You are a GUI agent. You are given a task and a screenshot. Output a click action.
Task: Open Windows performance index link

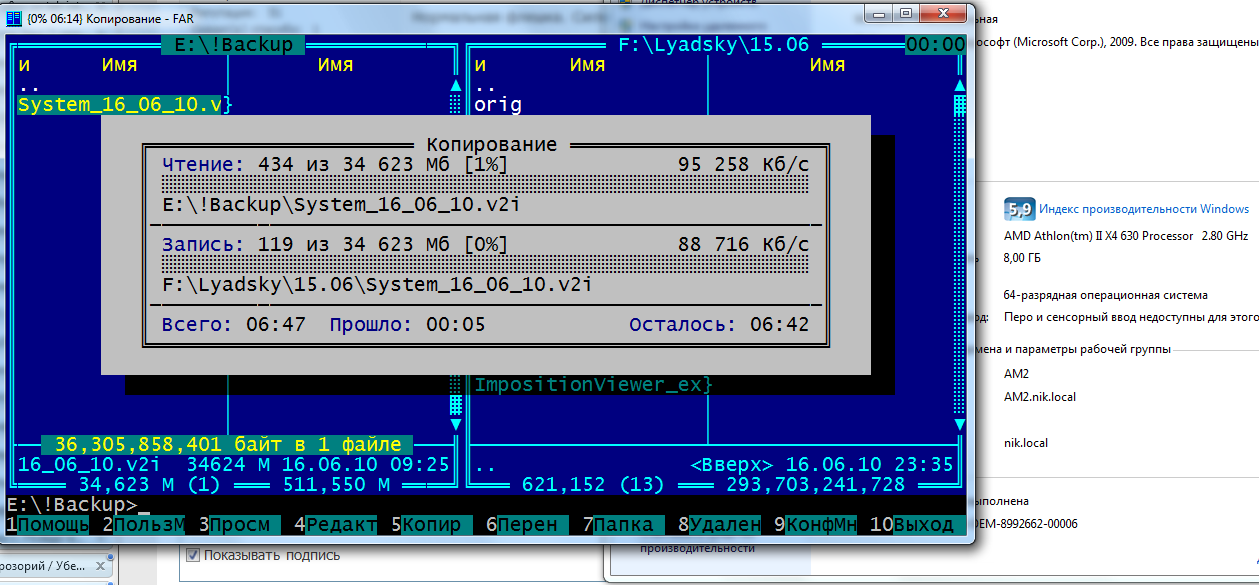(1144, 209)
